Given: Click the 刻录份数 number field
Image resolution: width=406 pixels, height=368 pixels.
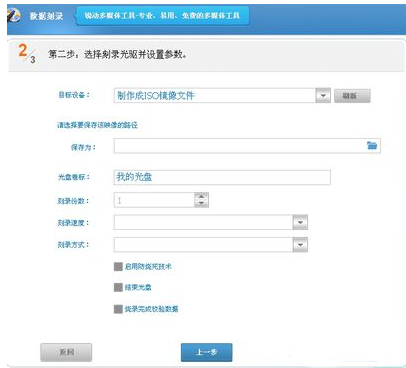Looking at the screenshot, I should (x=154, y=200).
